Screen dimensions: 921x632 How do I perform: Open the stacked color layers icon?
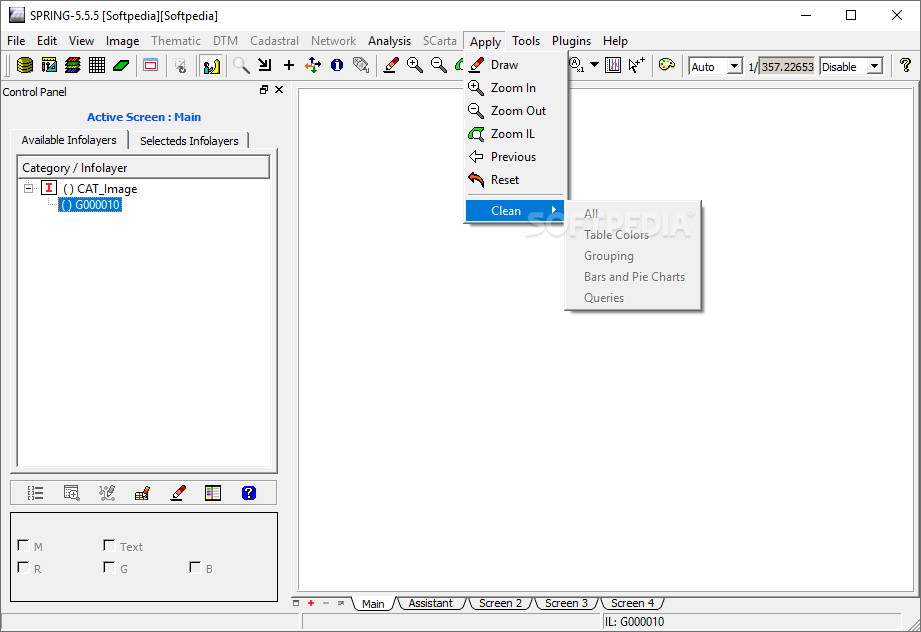73,65
